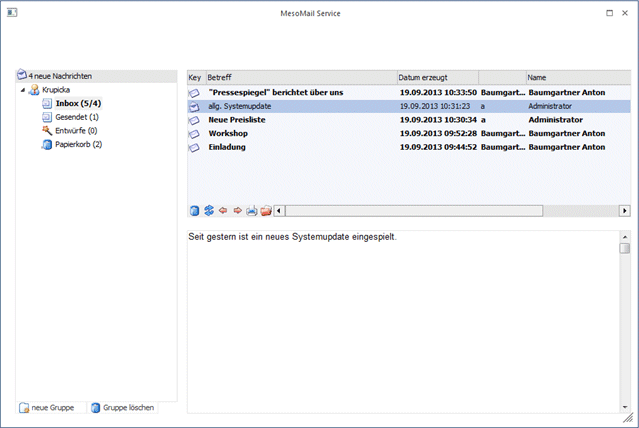Open the Papierkorb folder
Viewport: 639px width, 428px height.
point(78,144)
